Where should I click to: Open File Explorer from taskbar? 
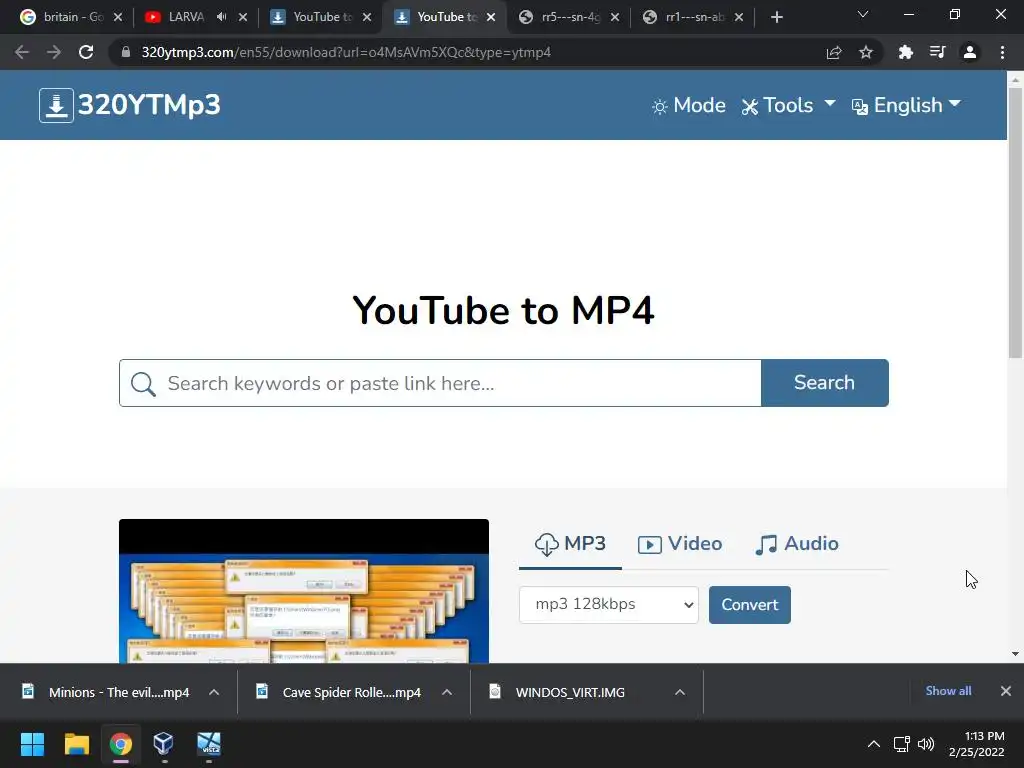click(76, 744)
